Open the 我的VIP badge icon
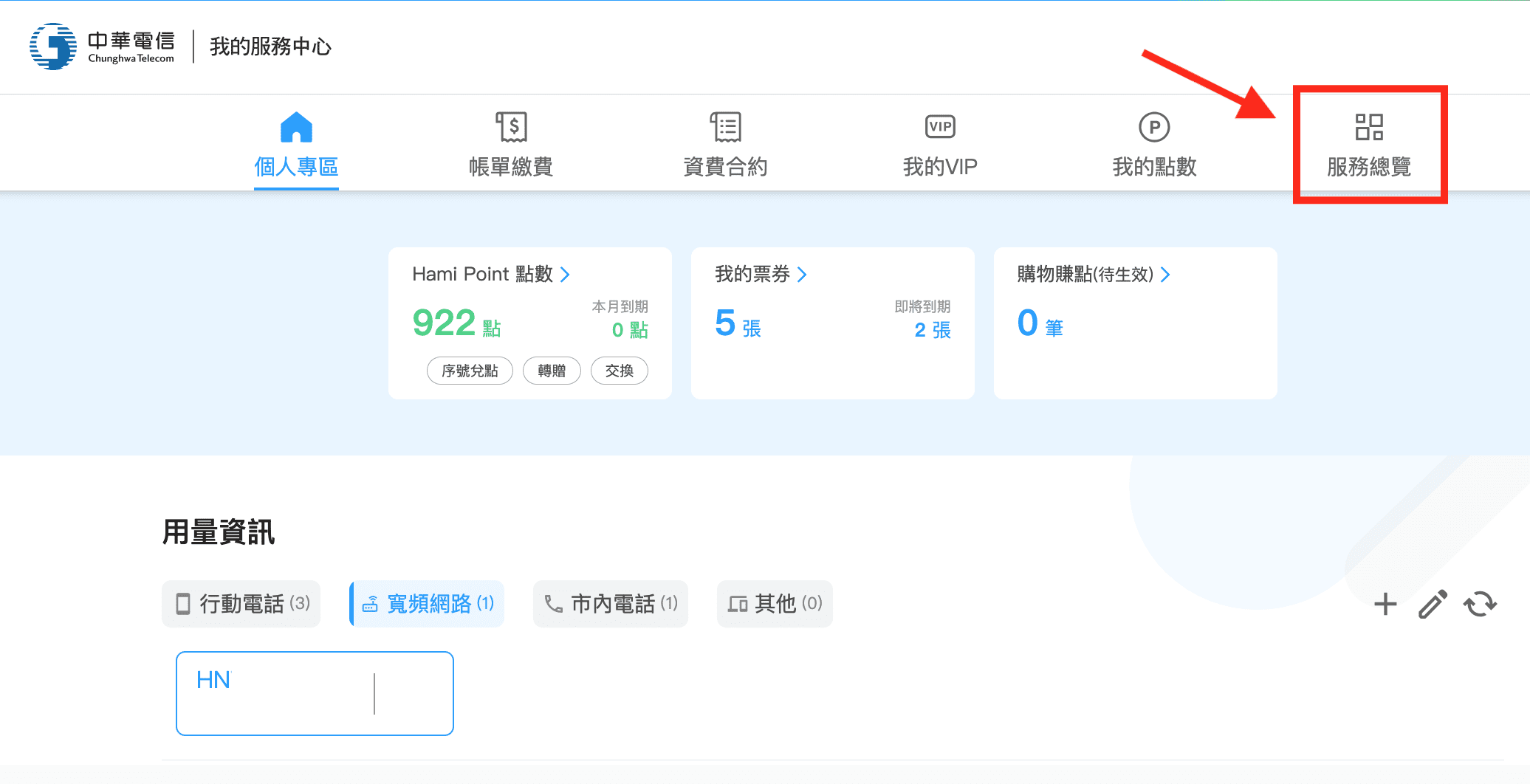1530x784 pixels. pyautogui.click(x=940, y=127)
